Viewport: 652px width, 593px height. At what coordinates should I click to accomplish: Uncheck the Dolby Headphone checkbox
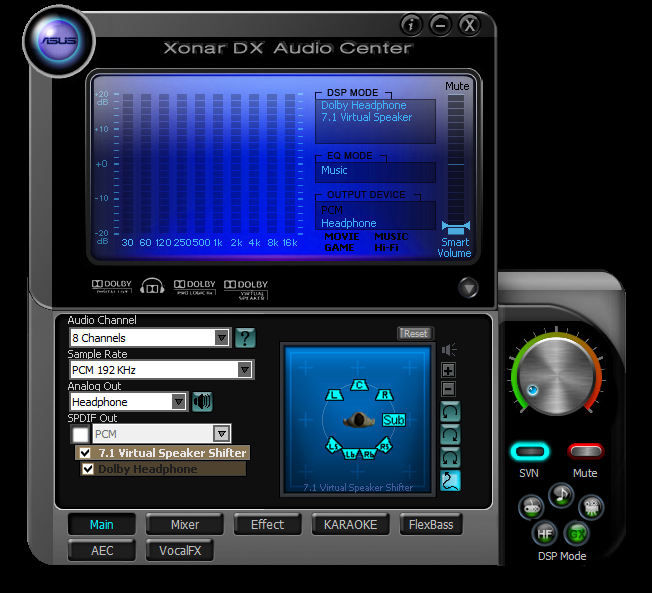tap(88, 469)
